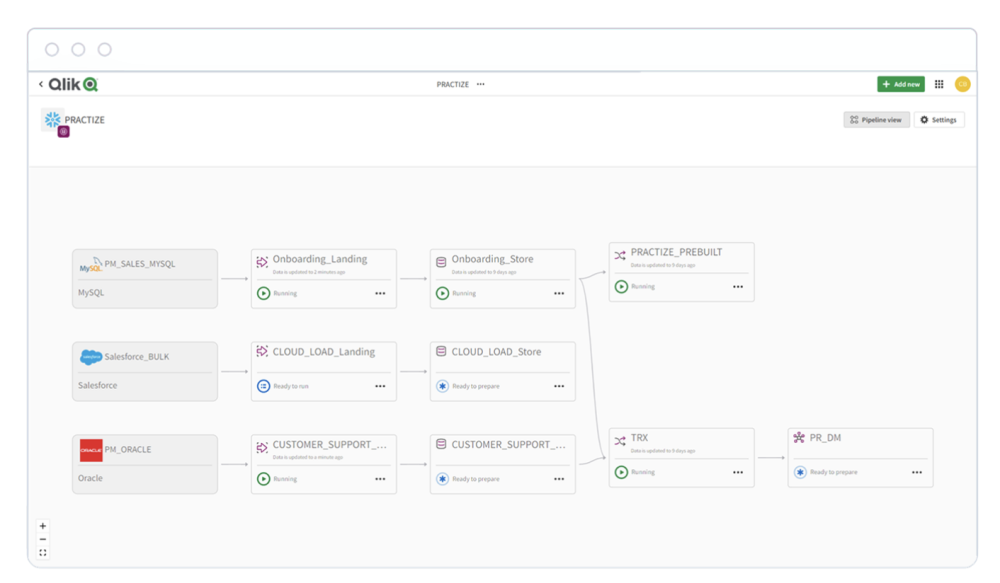The height and width of the screenshot is (583, 1000).
Task: Open more options for CUSTOMER_SUPPORT landing task
Action: tap(380, 479)
